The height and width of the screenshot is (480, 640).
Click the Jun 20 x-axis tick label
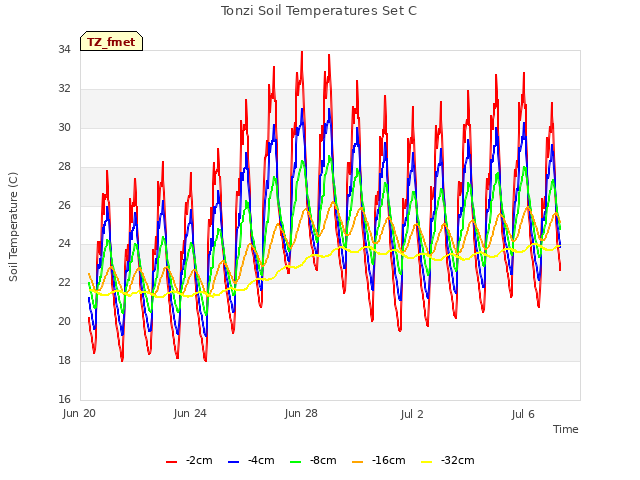click(79, 413)
